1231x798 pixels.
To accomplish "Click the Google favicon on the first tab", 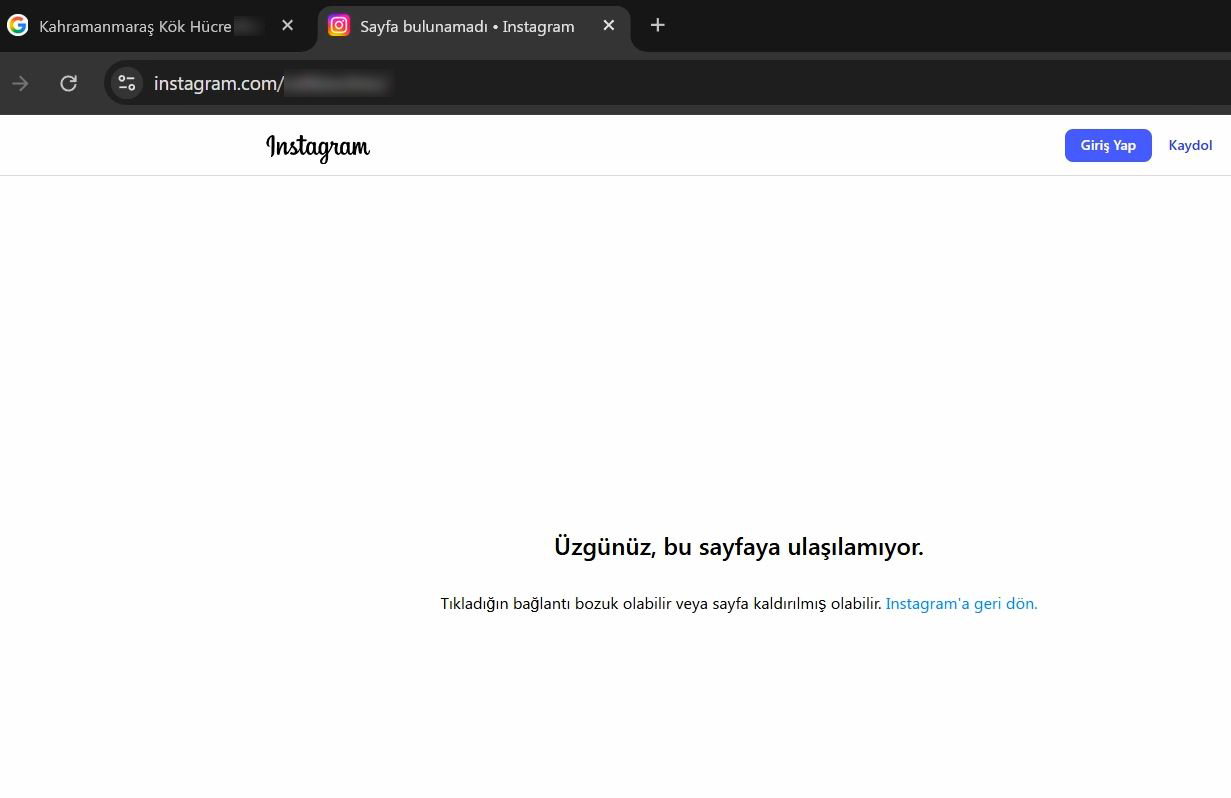I will (18, 26).
